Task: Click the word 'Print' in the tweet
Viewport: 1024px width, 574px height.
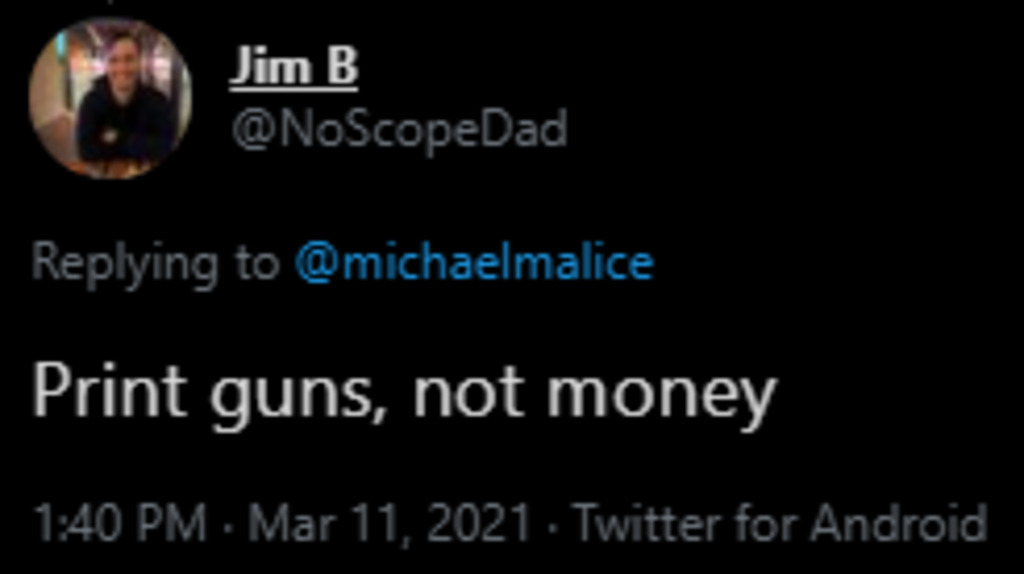Action: (110, 391)
